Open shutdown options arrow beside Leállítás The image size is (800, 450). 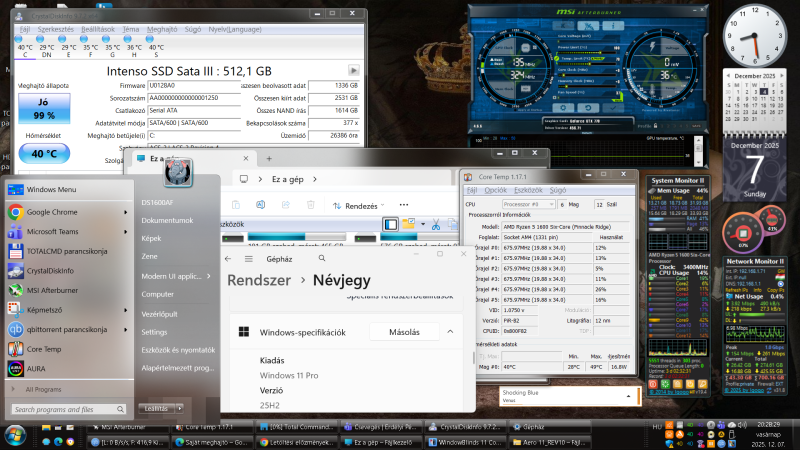180,408
